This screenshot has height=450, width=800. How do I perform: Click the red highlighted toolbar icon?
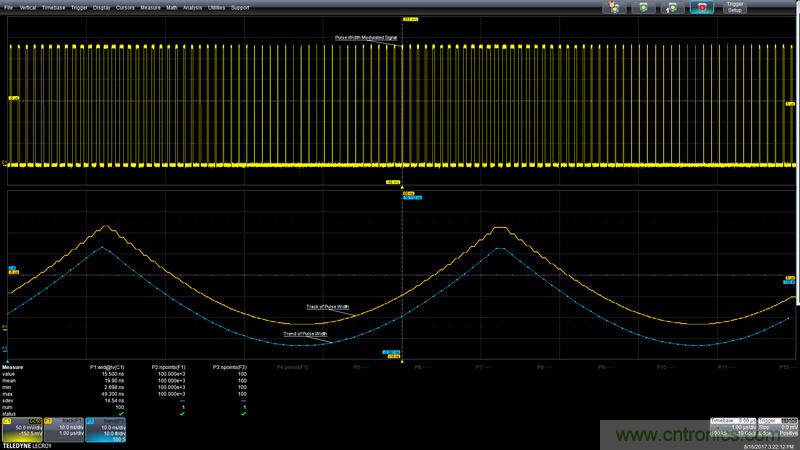[x=702, y=7]
